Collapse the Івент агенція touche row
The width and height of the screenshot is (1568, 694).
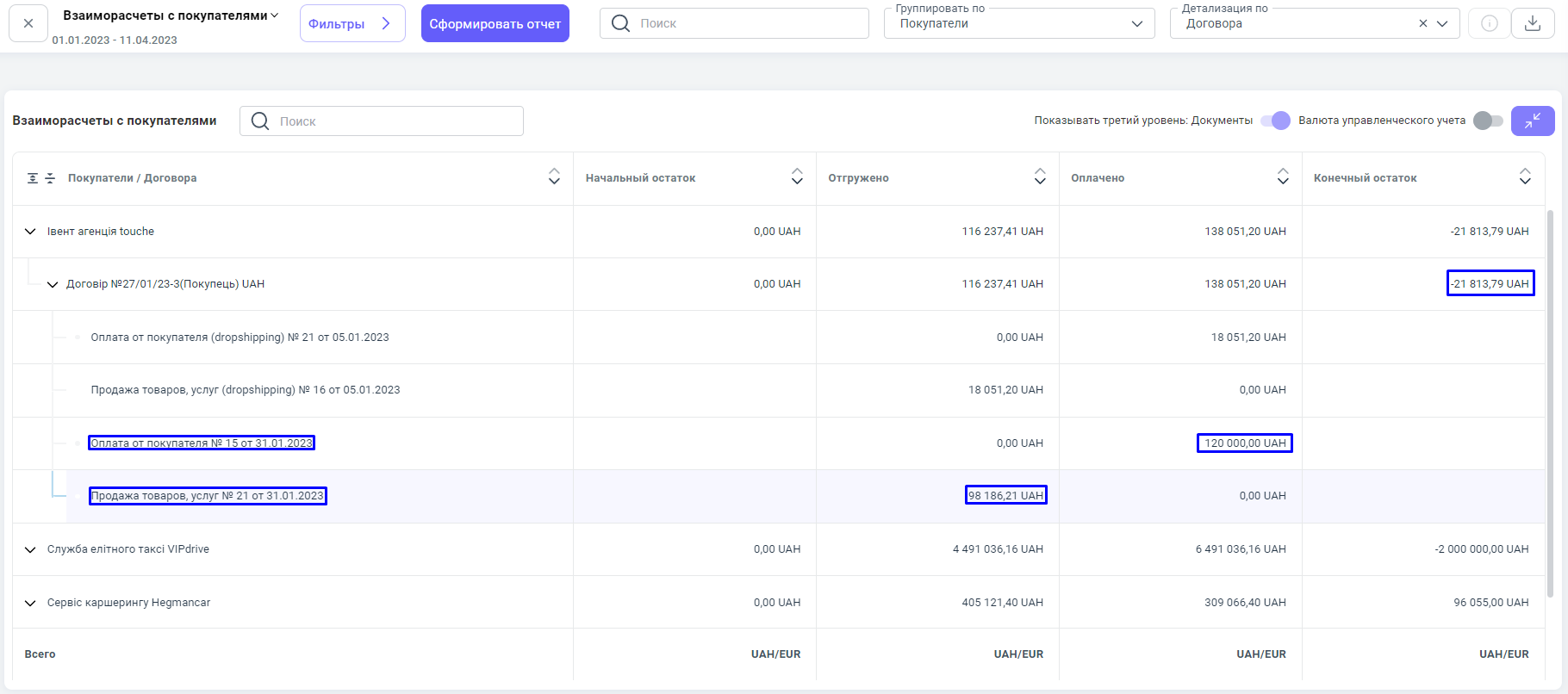30,232
